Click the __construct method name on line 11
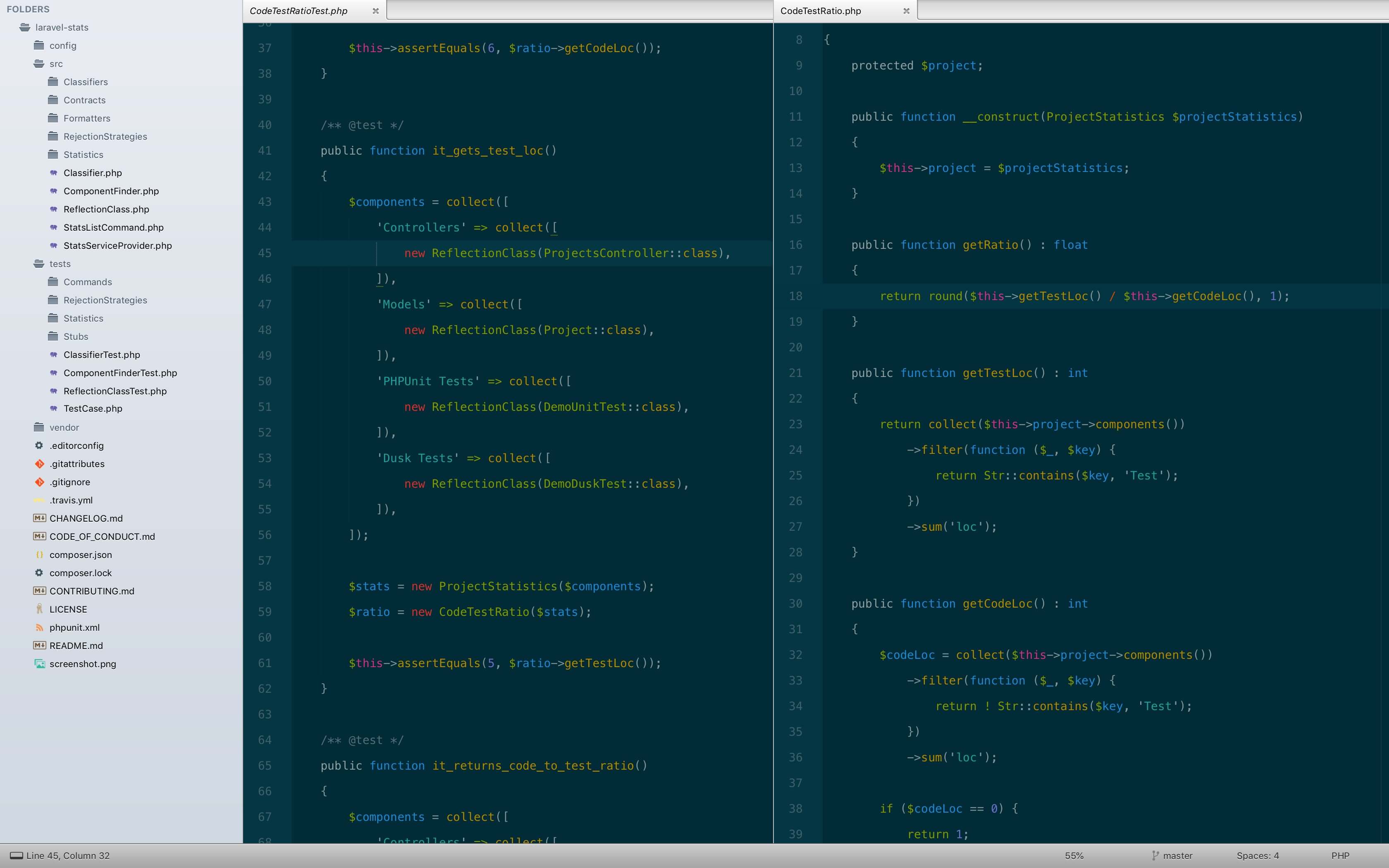The height and width of the screenshot is (868, 1389). (x=1000, y=117)
